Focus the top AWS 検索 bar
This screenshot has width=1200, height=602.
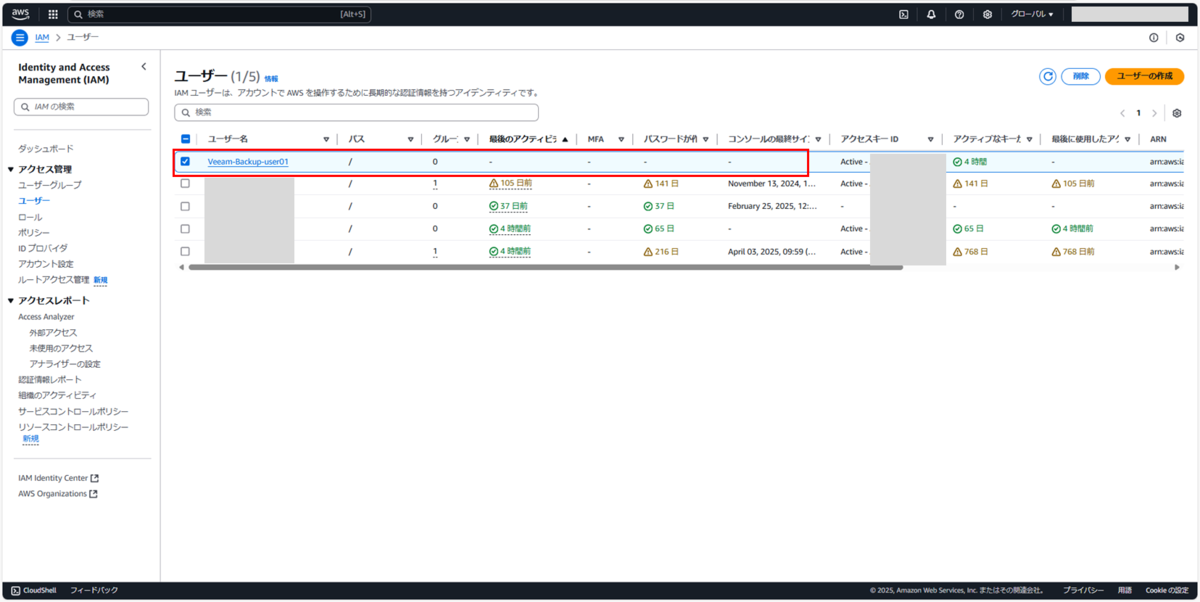point(221,14)
